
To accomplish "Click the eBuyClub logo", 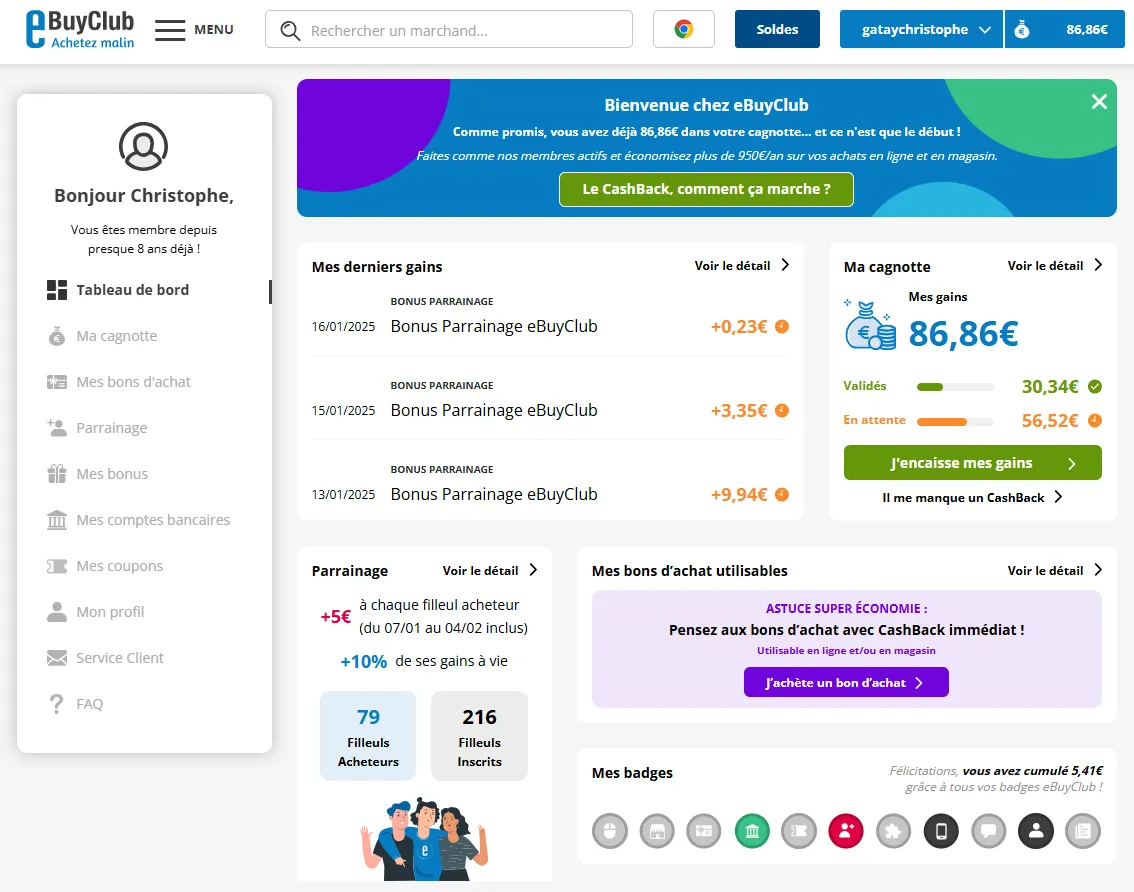I will (x=80, y=29).
